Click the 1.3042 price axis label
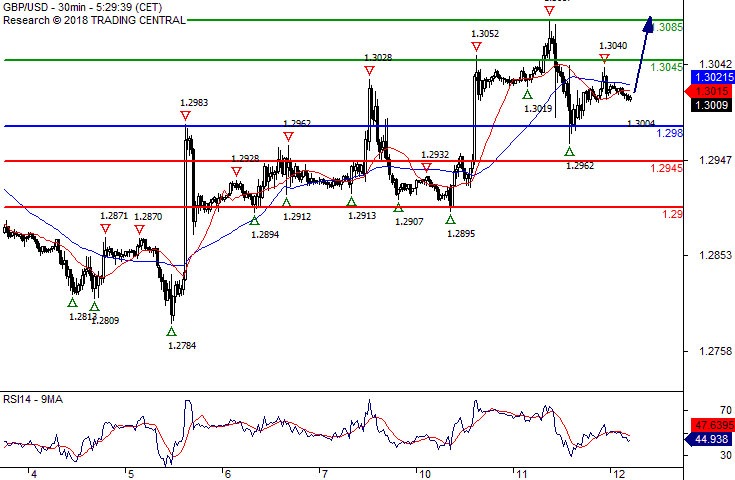735x480 pixels. pos(715,64)
